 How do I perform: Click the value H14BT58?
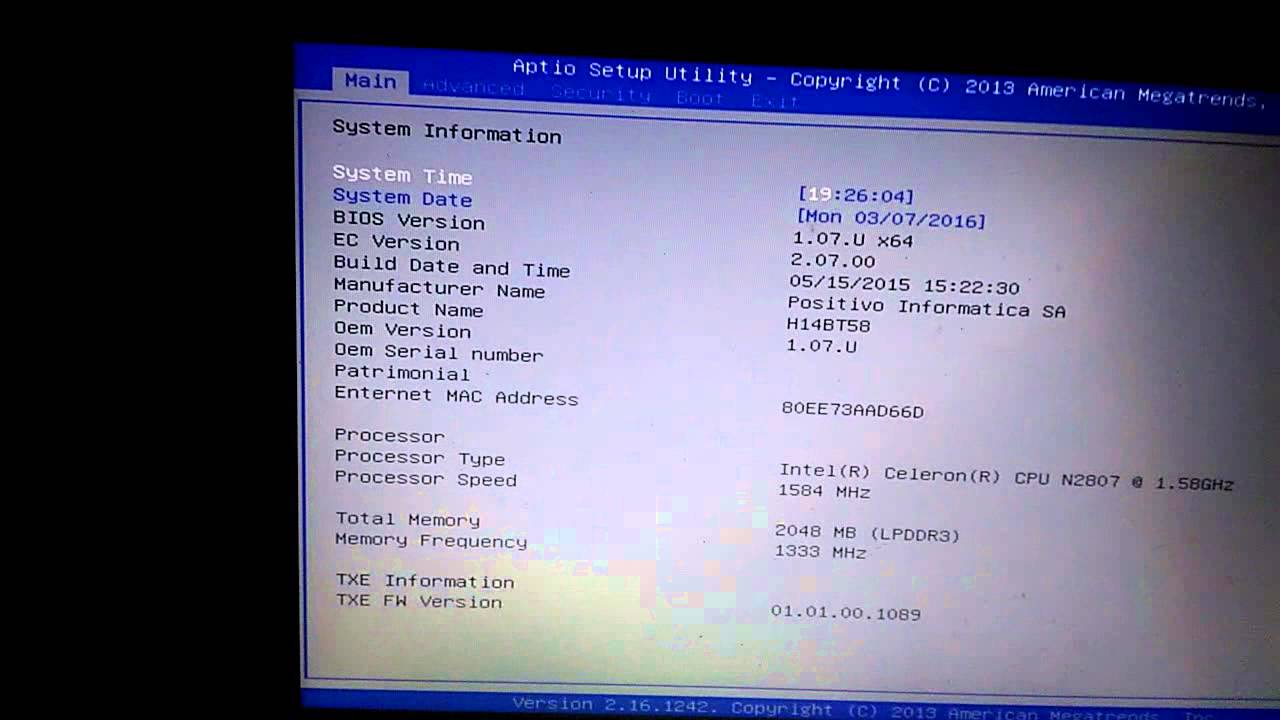point(828,325)
